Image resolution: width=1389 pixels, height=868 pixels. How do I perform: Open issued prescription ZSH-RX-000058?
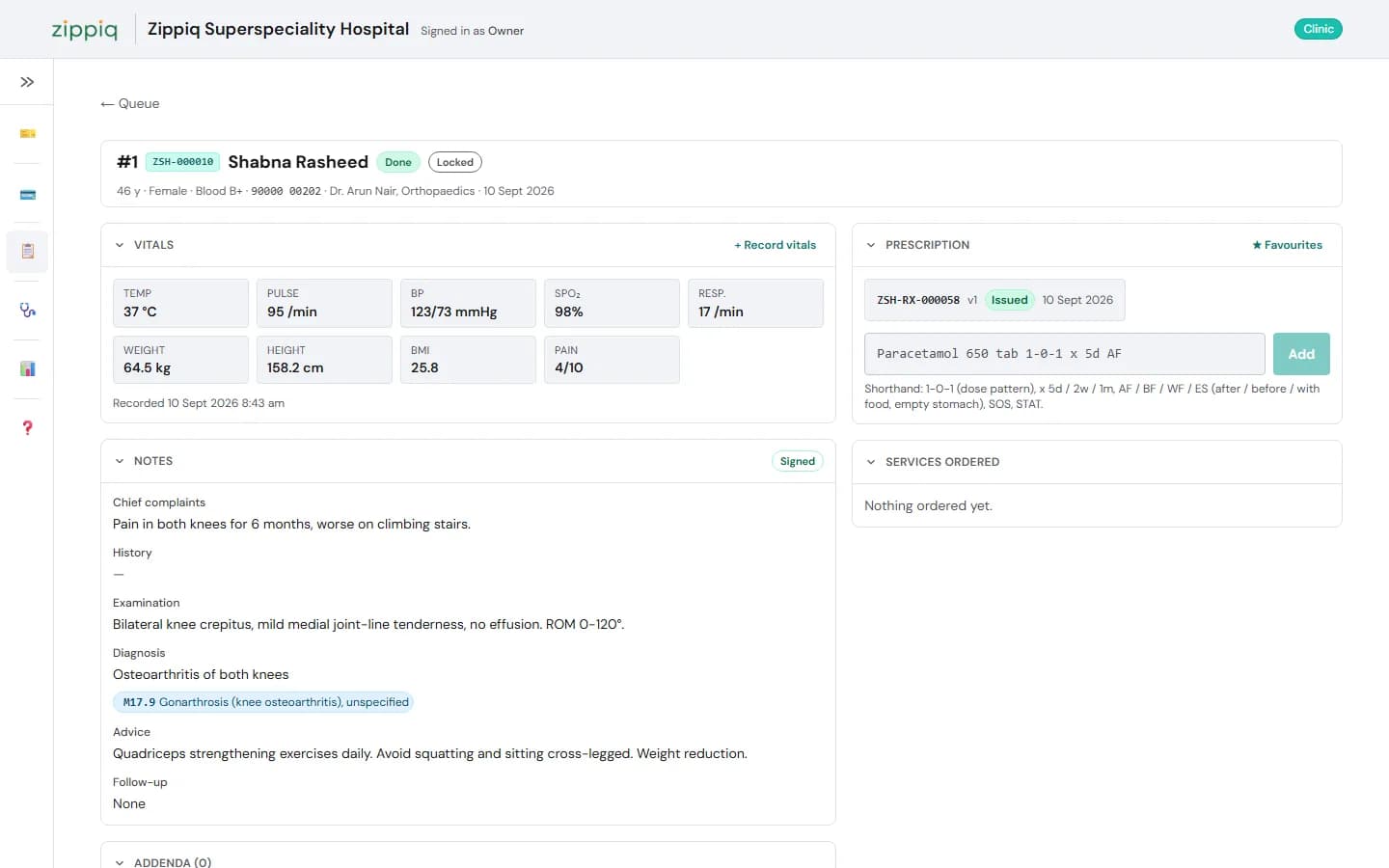click(x=994, y=300)
